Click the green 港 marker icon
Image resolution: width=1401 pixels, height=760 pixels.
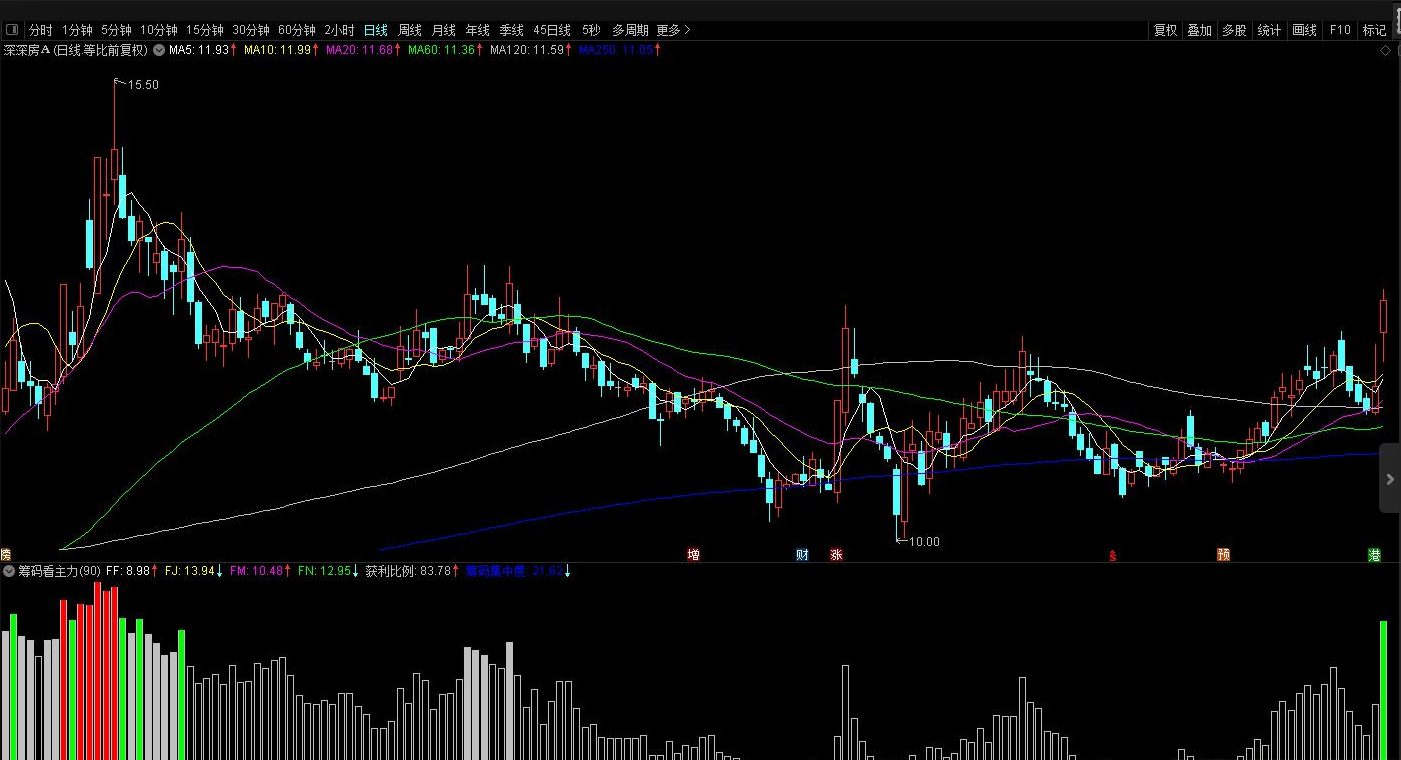[1375, 555]
